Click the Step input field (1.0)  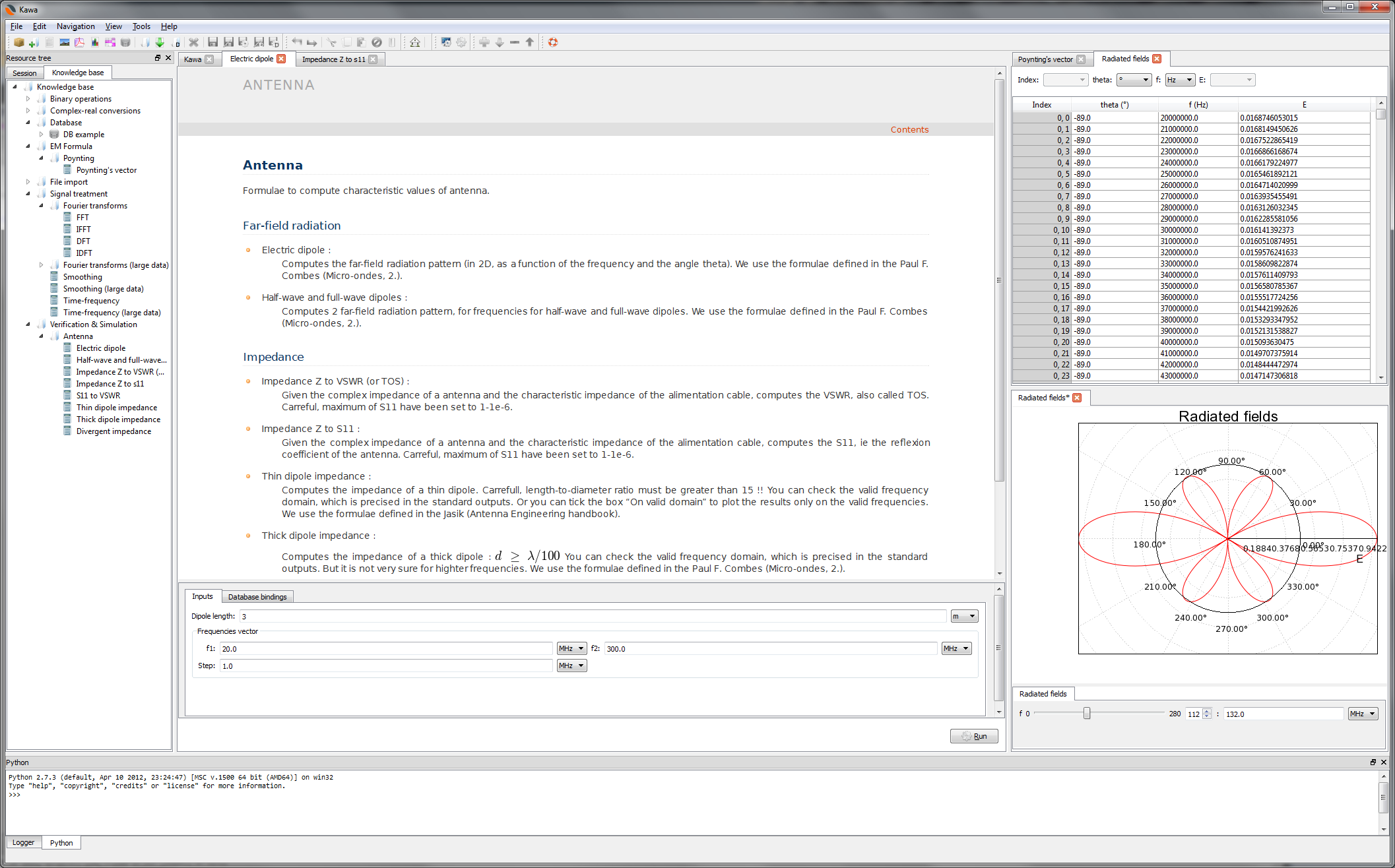point(386,666)
